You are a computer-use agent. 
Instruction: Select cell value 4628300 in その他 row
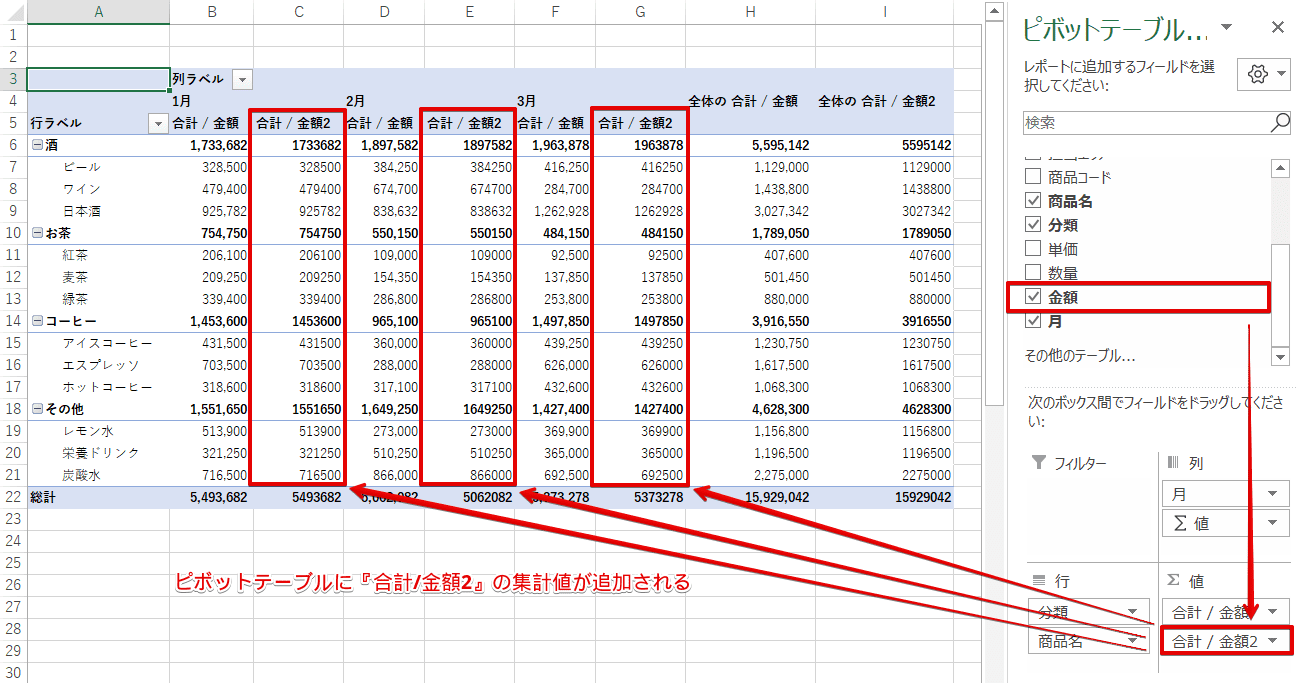coord(884,409)
